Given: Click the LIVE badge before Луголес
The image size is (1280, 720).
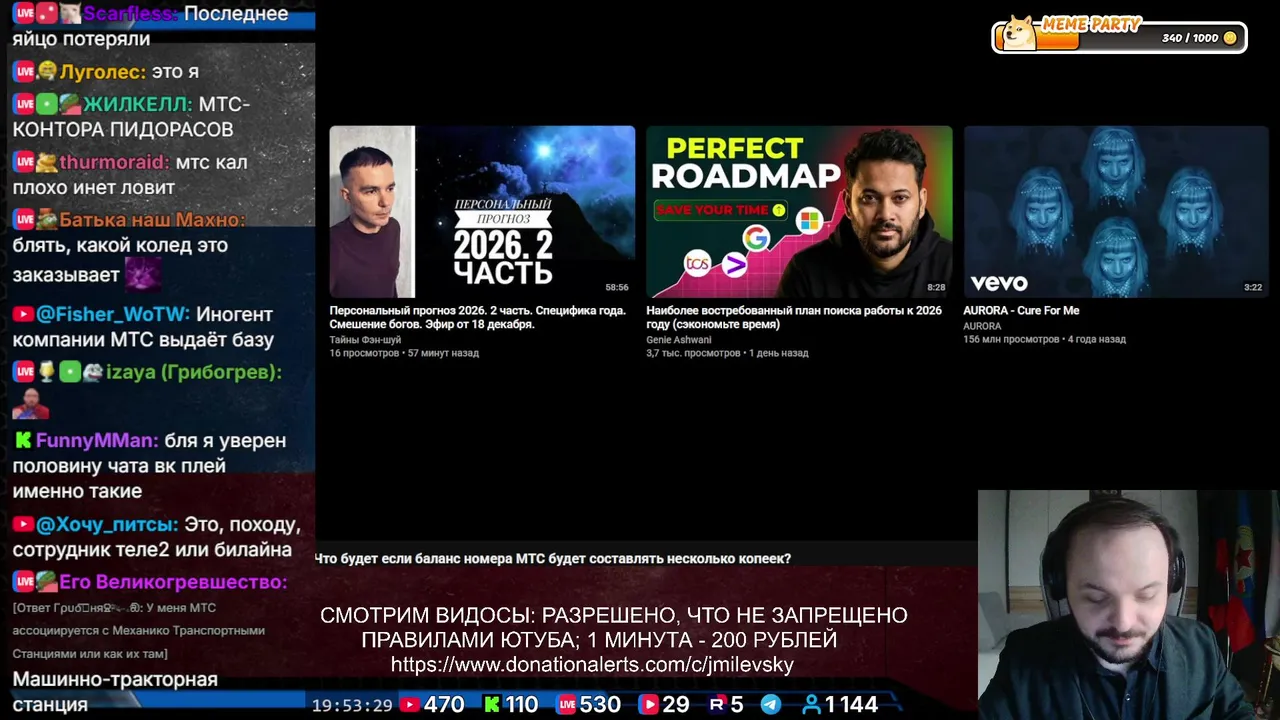Looking at the screenshot, I should (23, 72).
